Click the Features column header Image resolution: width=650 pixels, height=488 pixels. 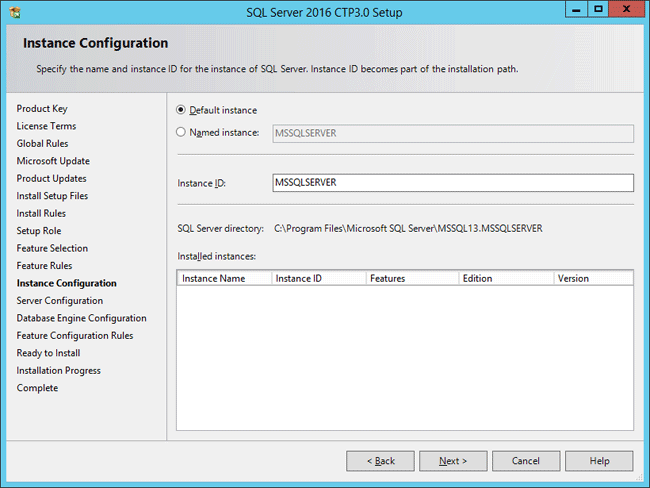pos(410,278)
